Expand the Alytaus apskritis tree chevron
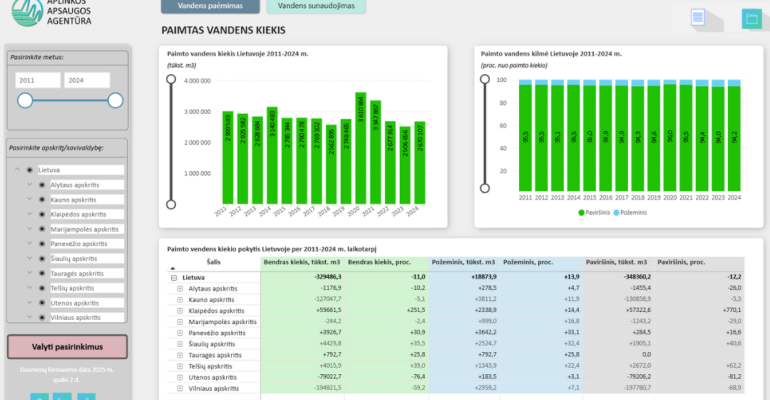Screen dimensions: 770x400 [29, 185]
